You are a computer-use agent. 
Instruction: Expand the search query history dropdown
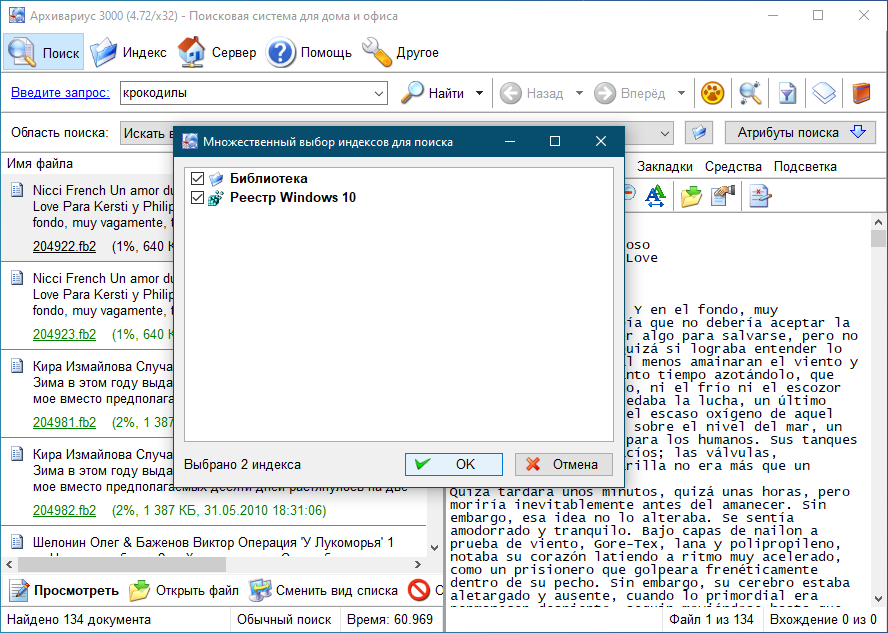point(378,93)
